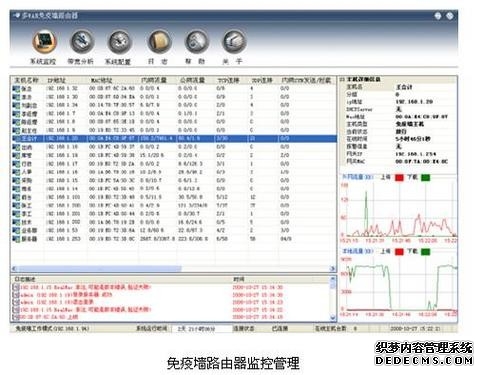This screenshot has width=484, height=375.
Task: Sort by UDP连接 column header
Action: (x=263, y=80)
